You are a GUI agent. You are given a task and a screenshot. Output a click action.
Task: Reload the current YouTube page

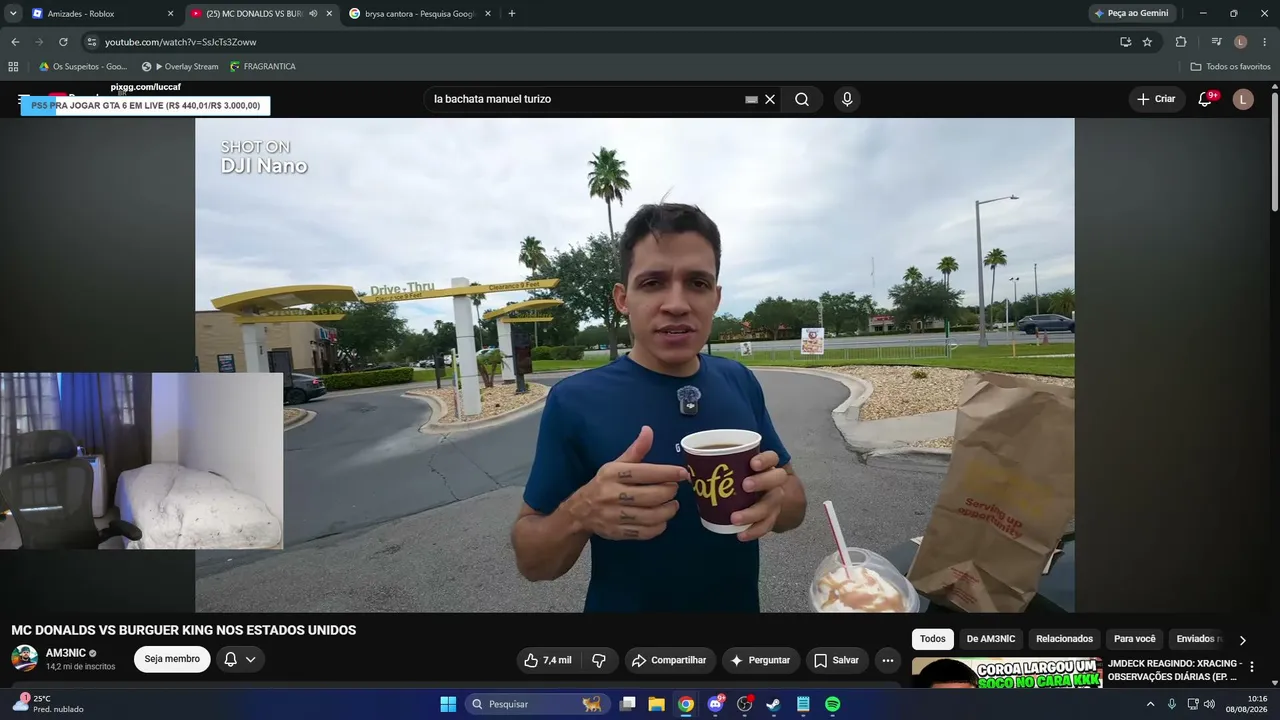tap(63, 42)
